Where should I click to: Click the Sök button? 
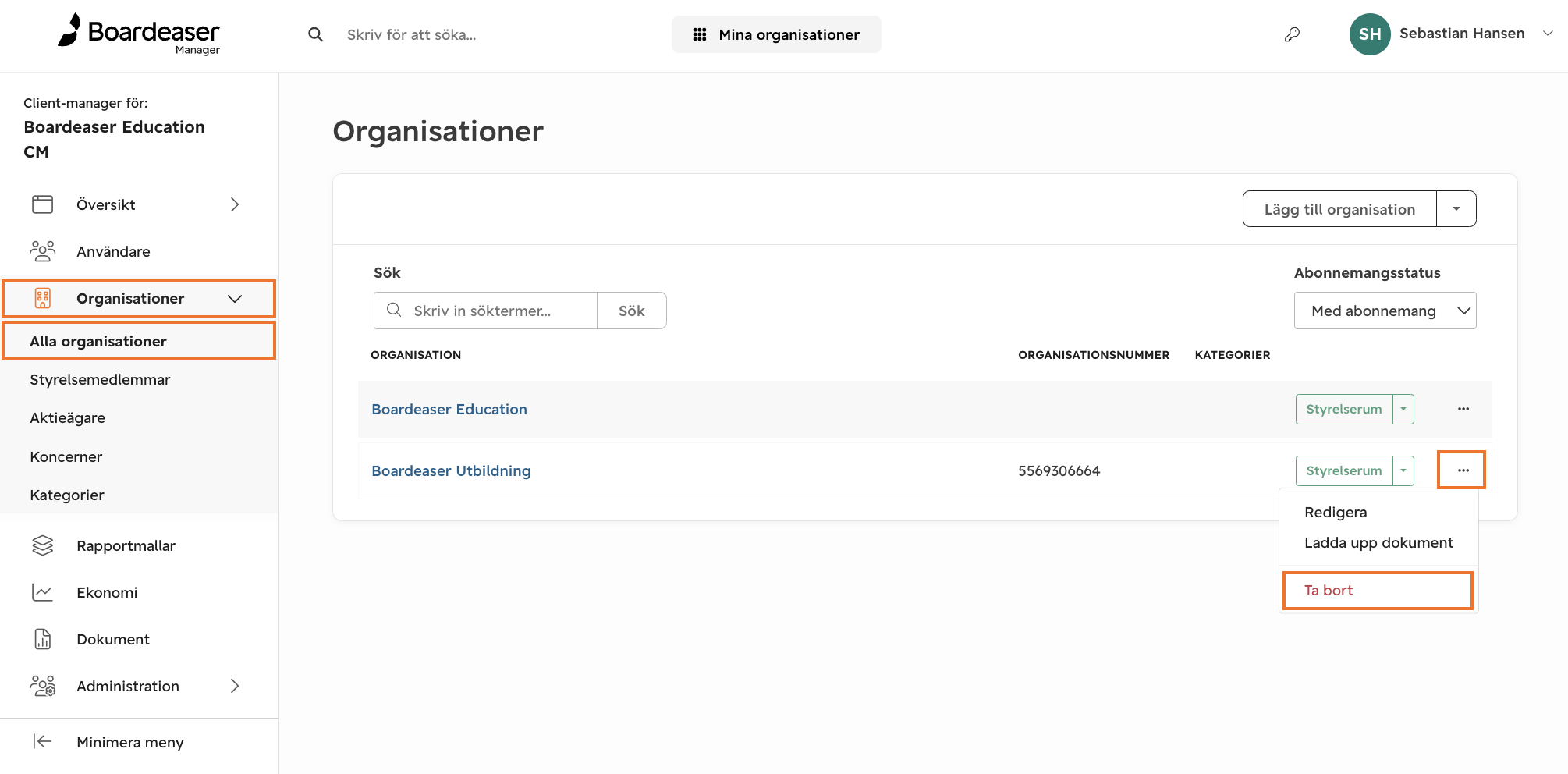(631, 311)
